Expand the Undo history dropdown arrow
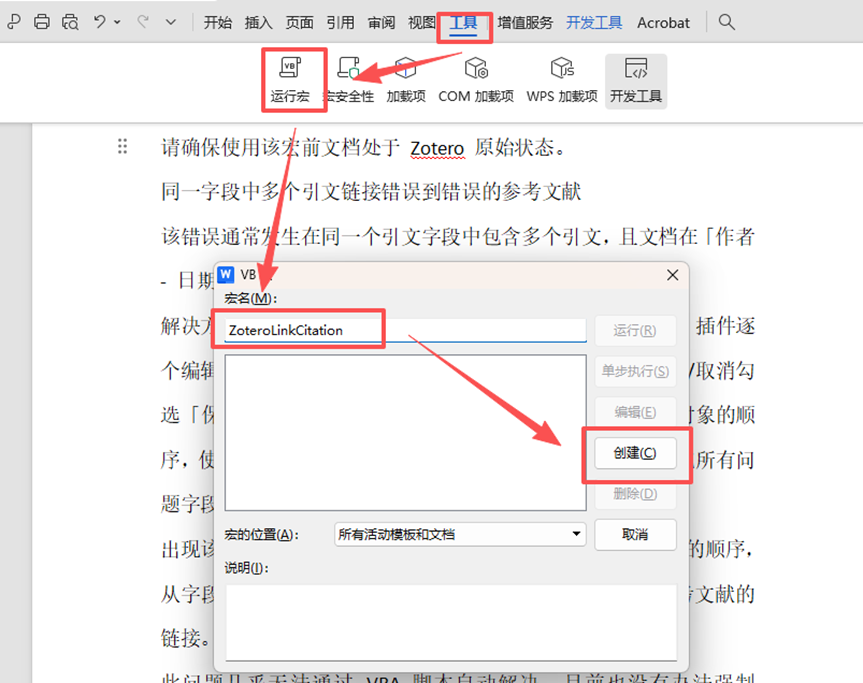Viewport: 863px width, 683px height. tap(115, 21)
